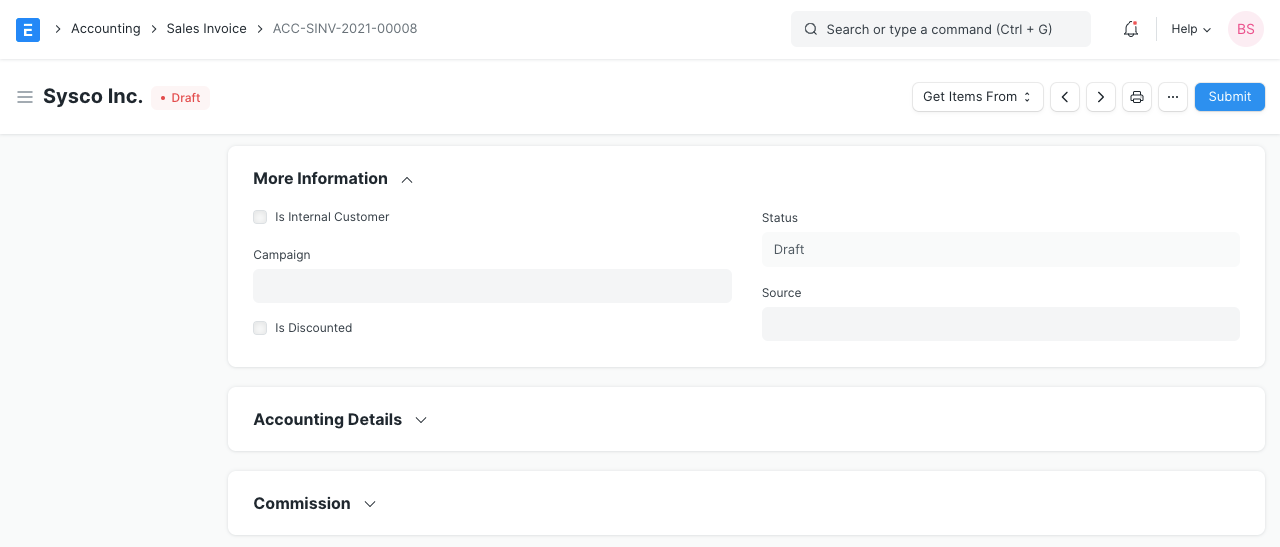Image resolution: width=1280 pixels, height=547 pixels.
Task: Toggle the sidebar hamburger menu icon
Action: pyautogui.click(x=25, y=97)
